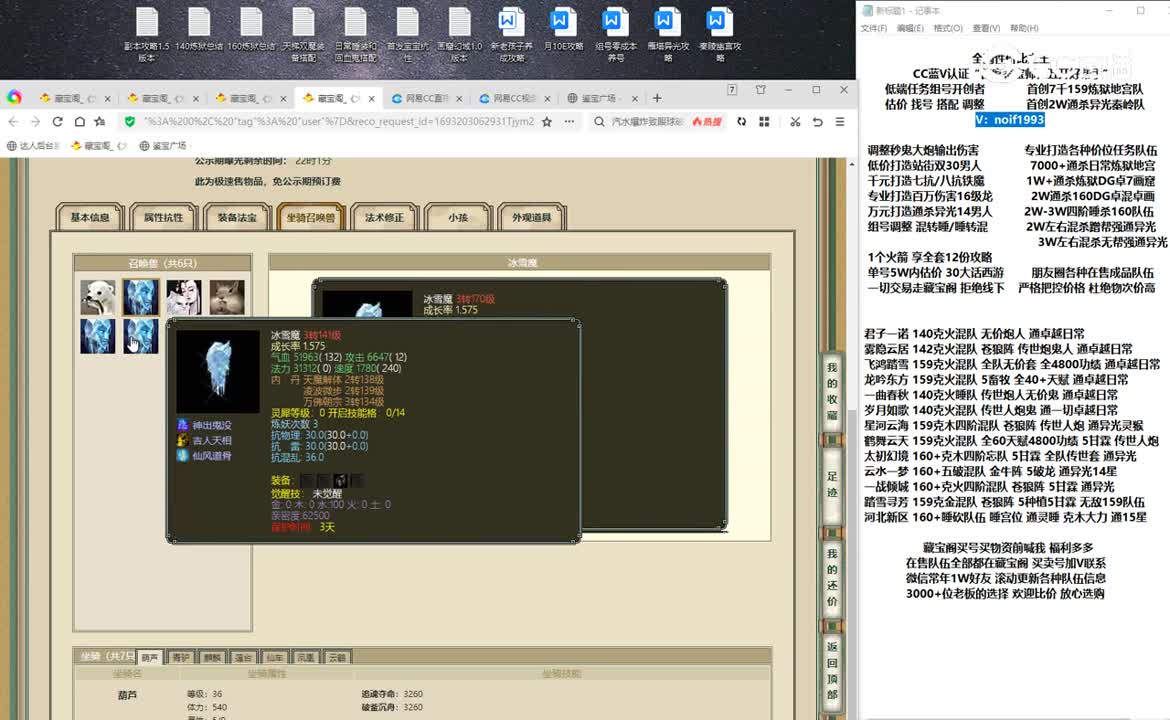Open the 160炼狱总结 desktop file

[x=251, y=30]
